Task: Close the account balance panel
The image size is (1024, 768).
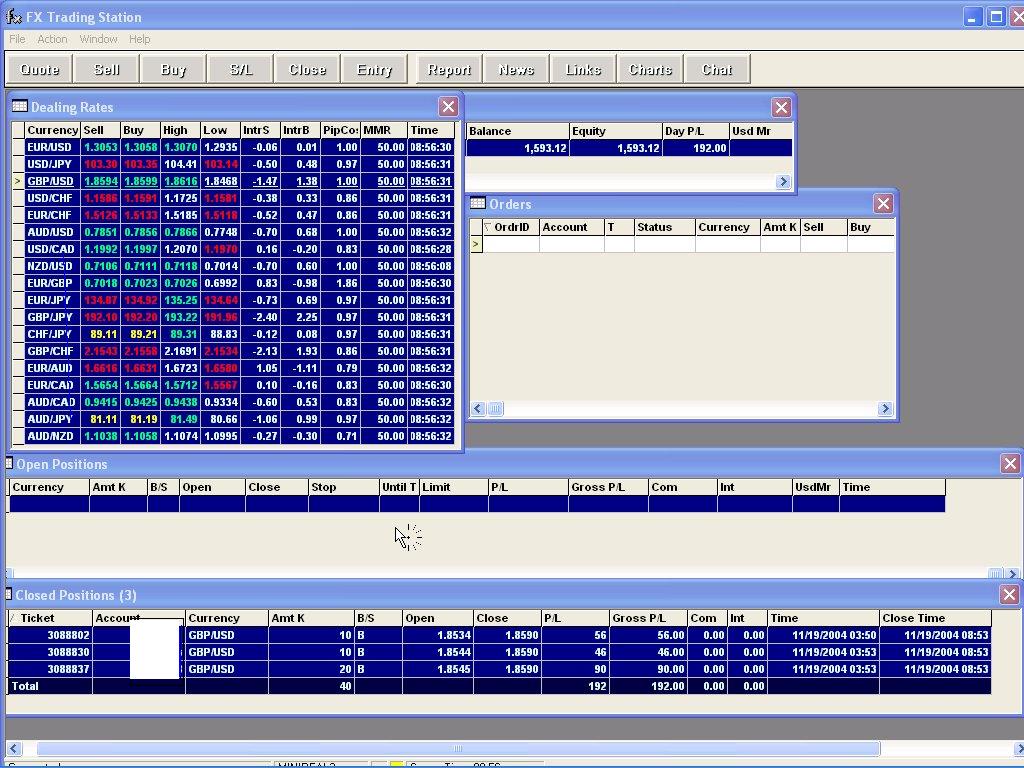Action: [x=781, y=107]
